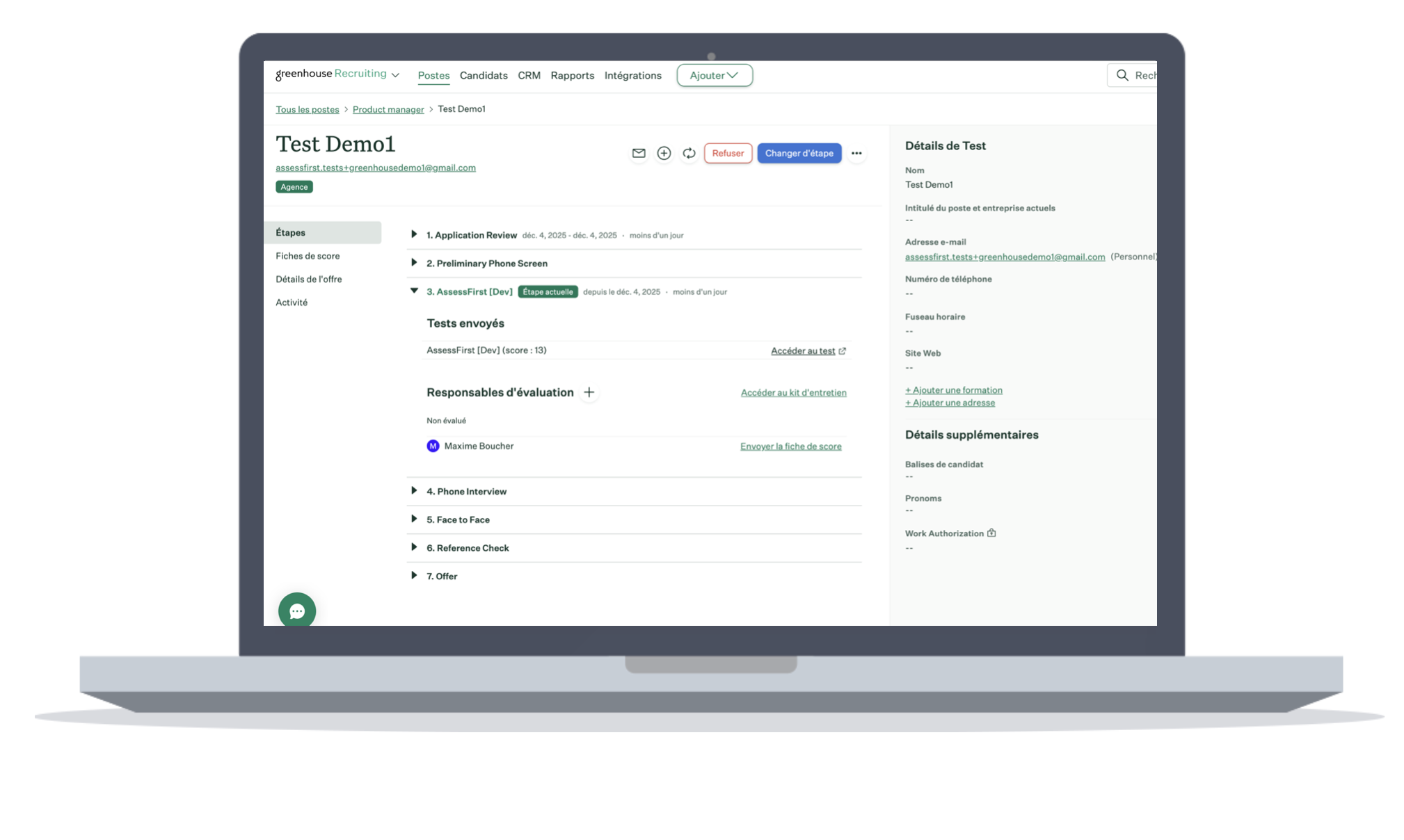Open the three-dots more options menu
This screenshot has width=1404, height=840.
[x=856, y=153]
